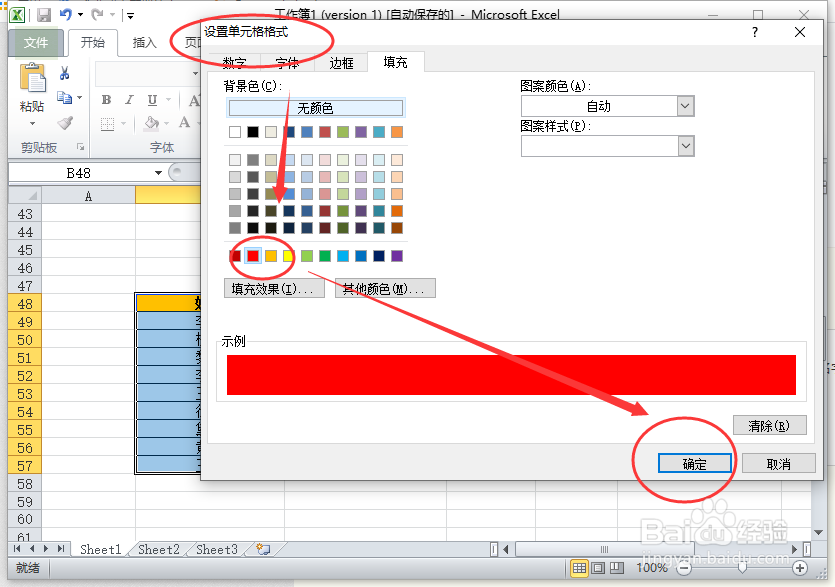Click the Excel application icon in title bar
Image resolution: width=835 pixels, height=587 pixels.
[17, 14]
